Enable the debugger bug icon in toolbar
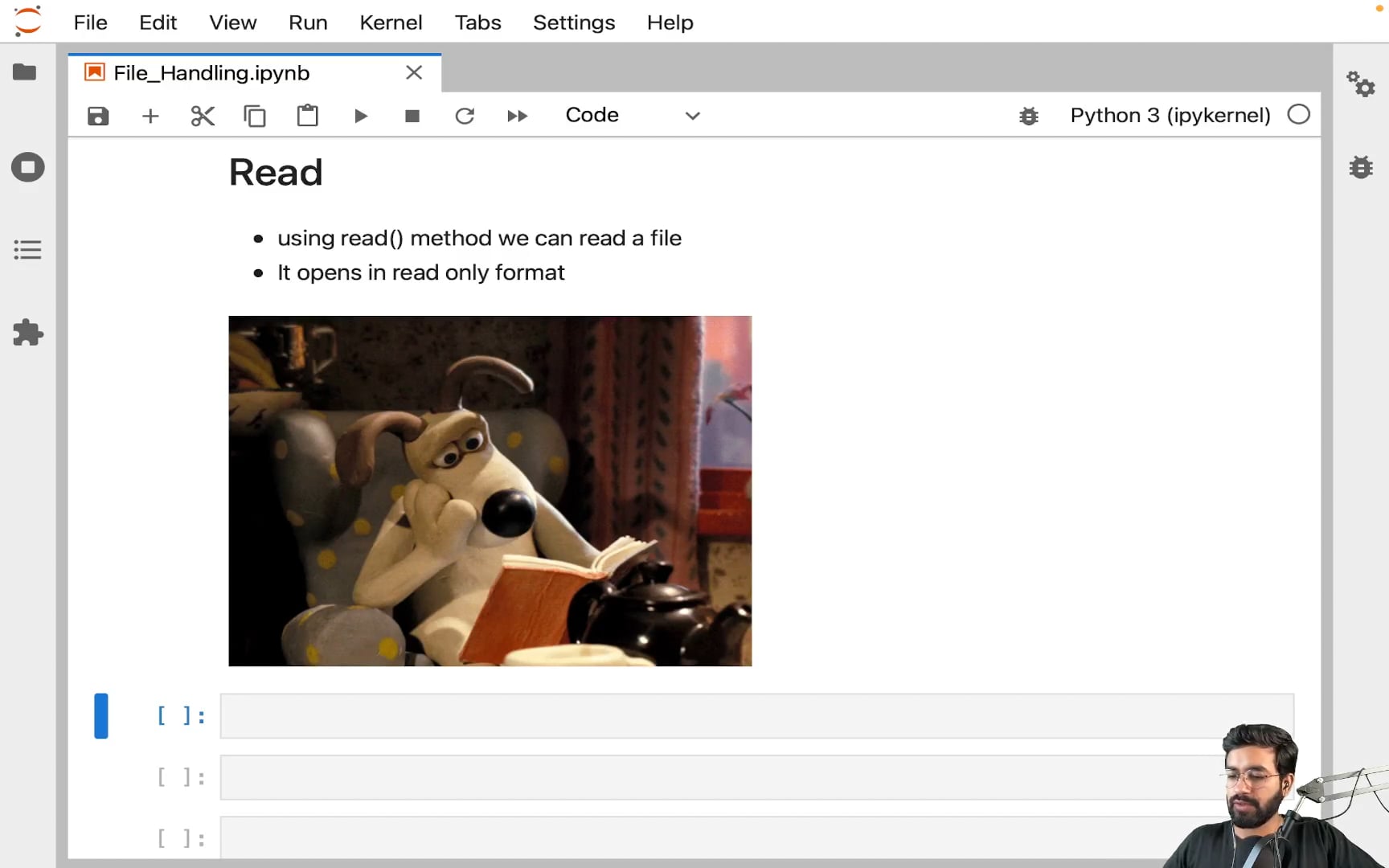Image resolution: width=1389 pixels, height=868 pixels. (x=1028, y=116)
